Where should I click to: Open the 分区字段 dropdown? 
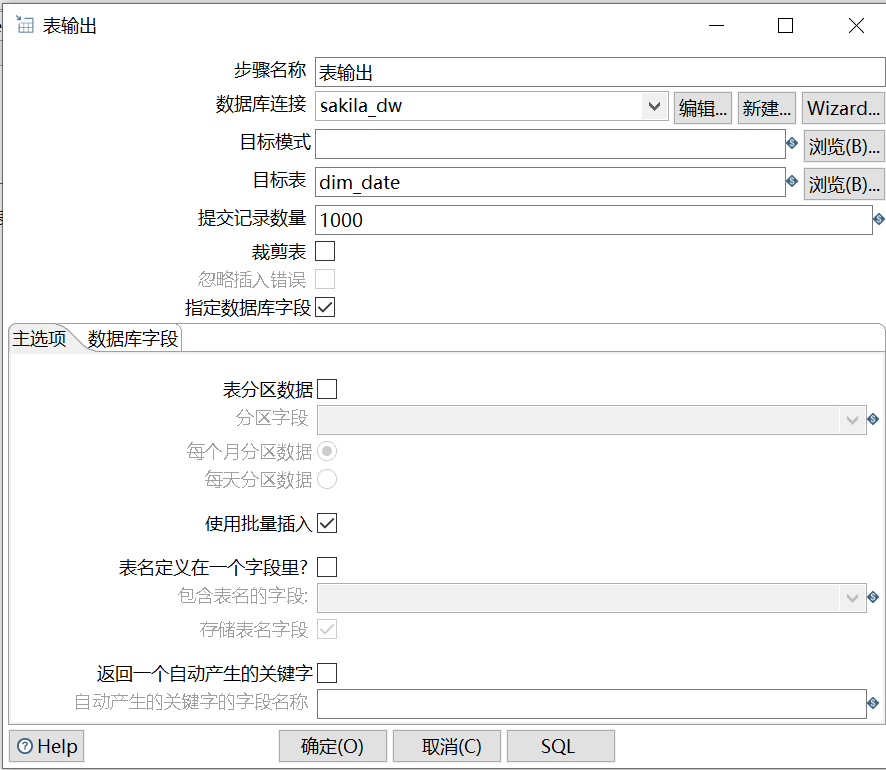coord(851,420)
